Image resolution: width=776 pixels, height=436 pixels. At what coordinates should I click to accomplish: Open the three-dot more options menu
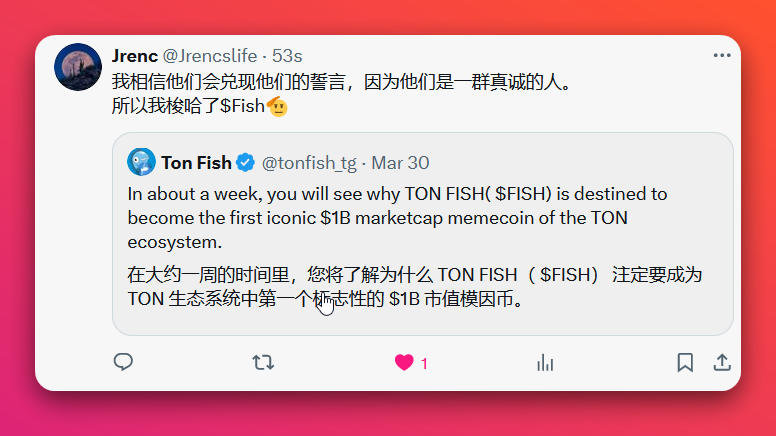pyautogui.click(x=722, y=55)
